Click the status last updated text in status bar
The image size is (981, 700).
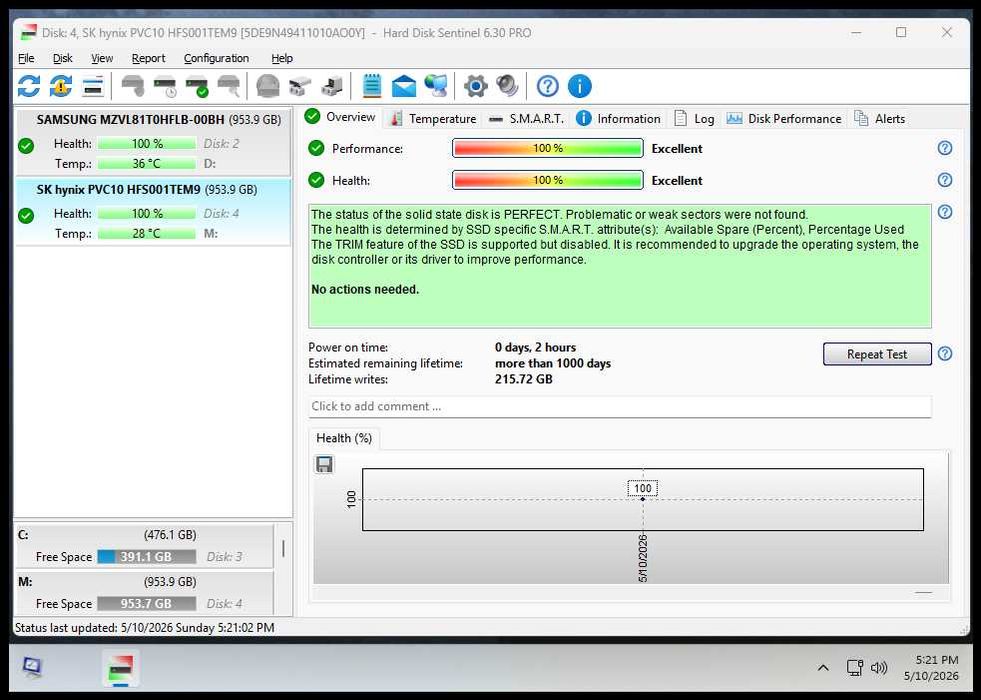(x=145, y=627)
